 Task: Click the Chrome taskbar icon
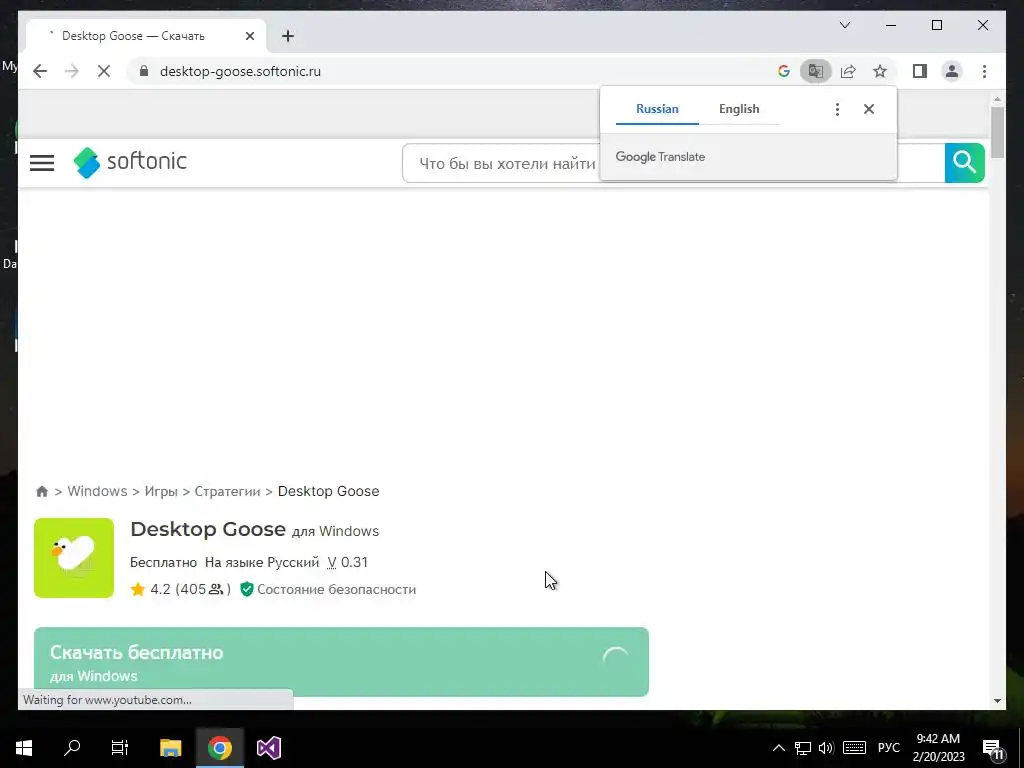(x=220, y=748)
